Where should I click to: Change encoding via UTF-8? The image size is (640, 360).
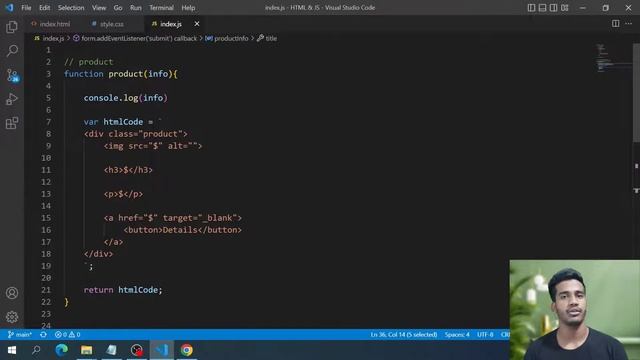tap(485, 334)
